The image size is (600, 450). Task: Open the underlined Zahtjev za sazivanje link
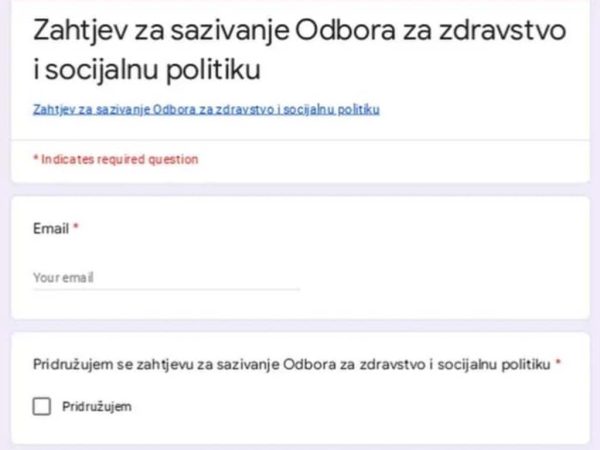[206, 109]
